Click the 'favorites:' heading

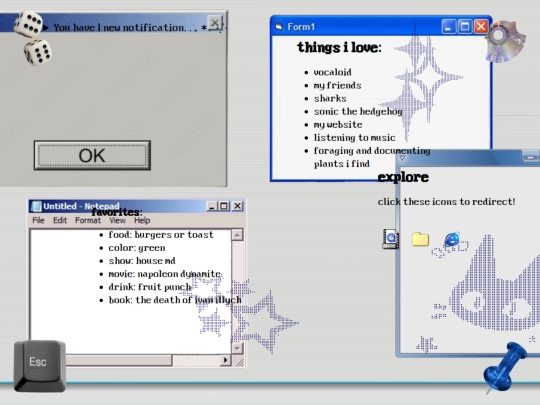point(117,212)
